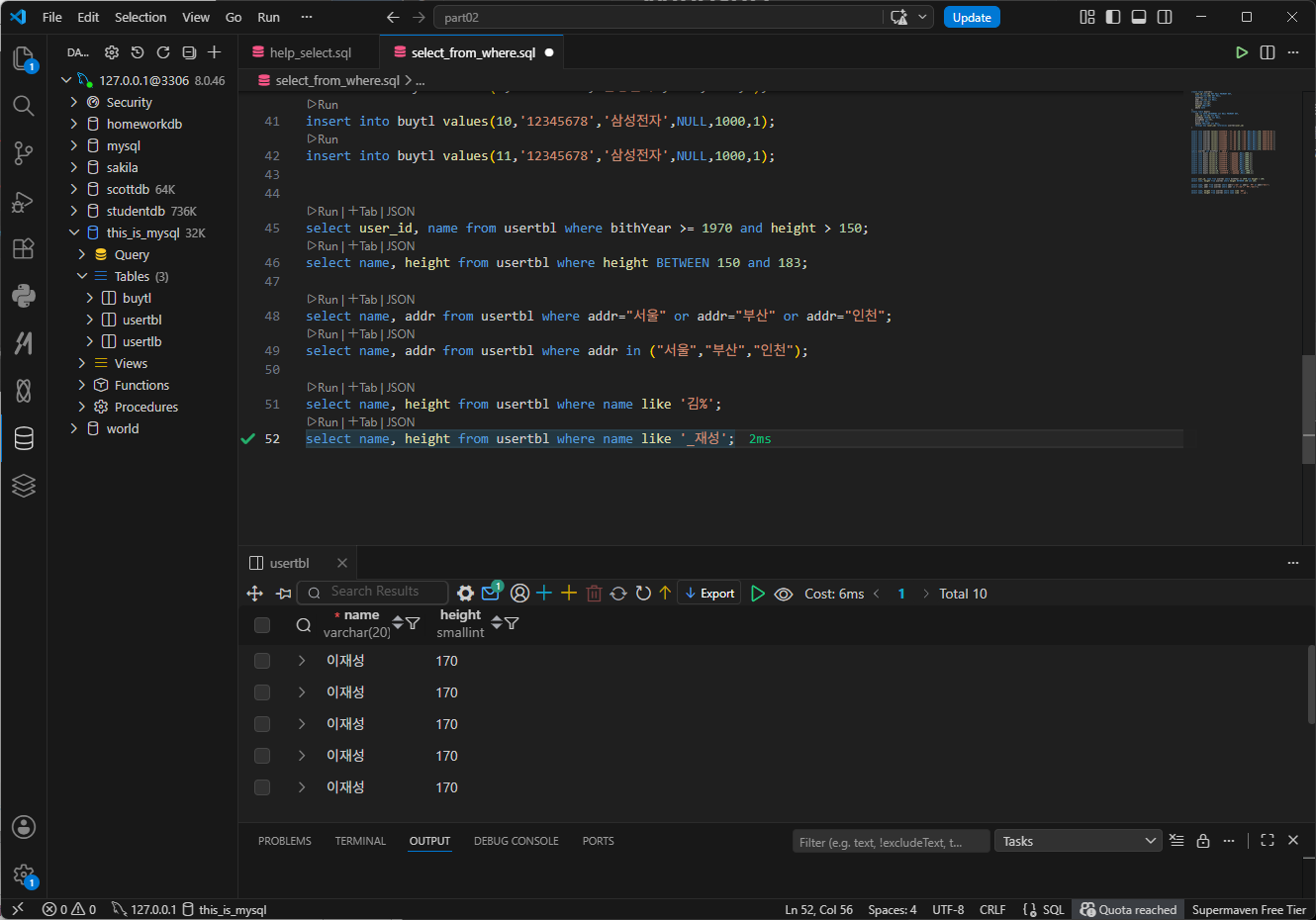Collapse all nodes in database panel
The image size is (1316, 920).
pyautogui.click(x=189, y=52)
